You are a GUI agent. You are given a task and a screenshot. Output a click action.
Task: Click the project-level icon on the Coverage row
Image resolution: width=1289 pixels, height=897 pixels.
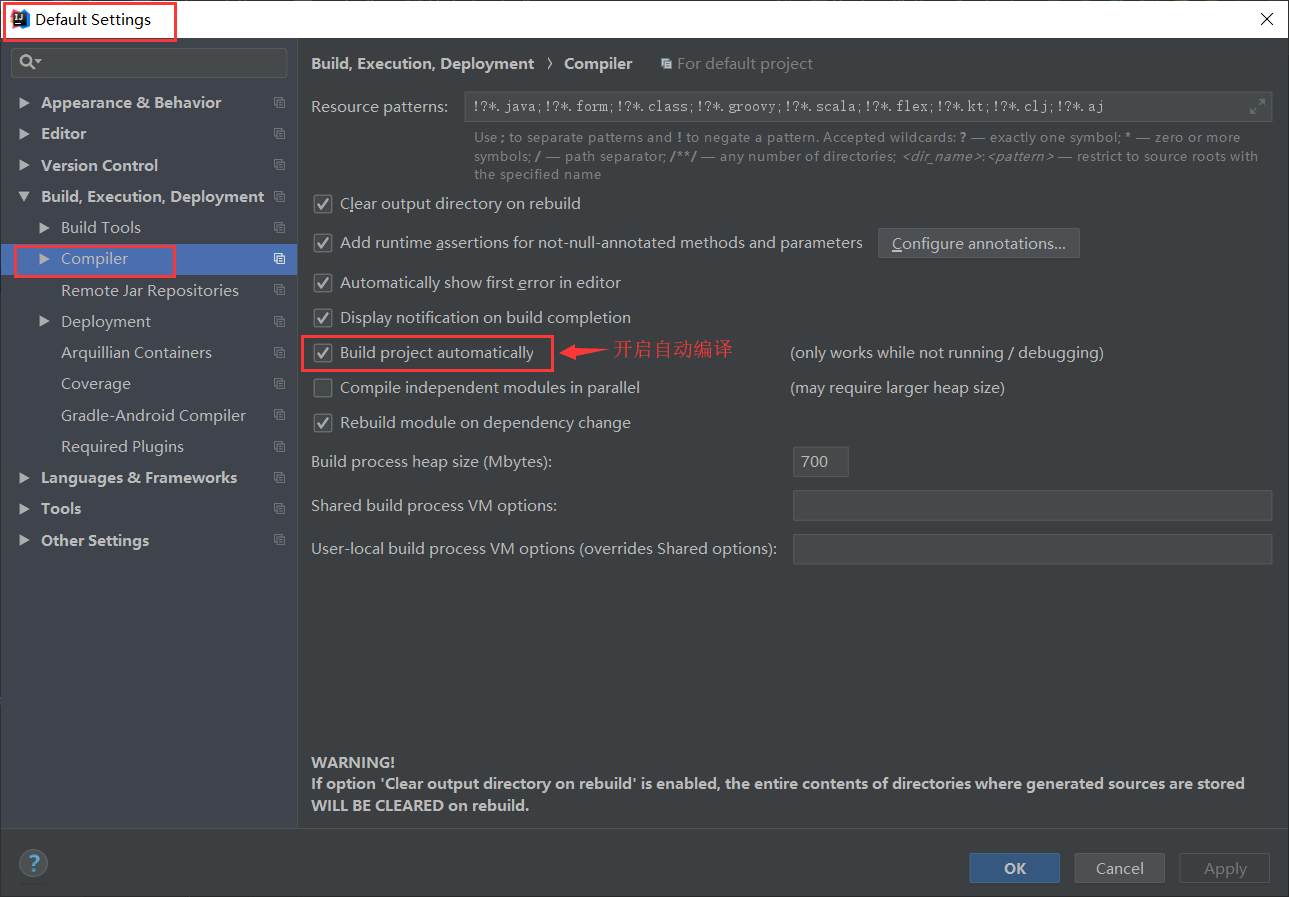click(x=279, y=384)
